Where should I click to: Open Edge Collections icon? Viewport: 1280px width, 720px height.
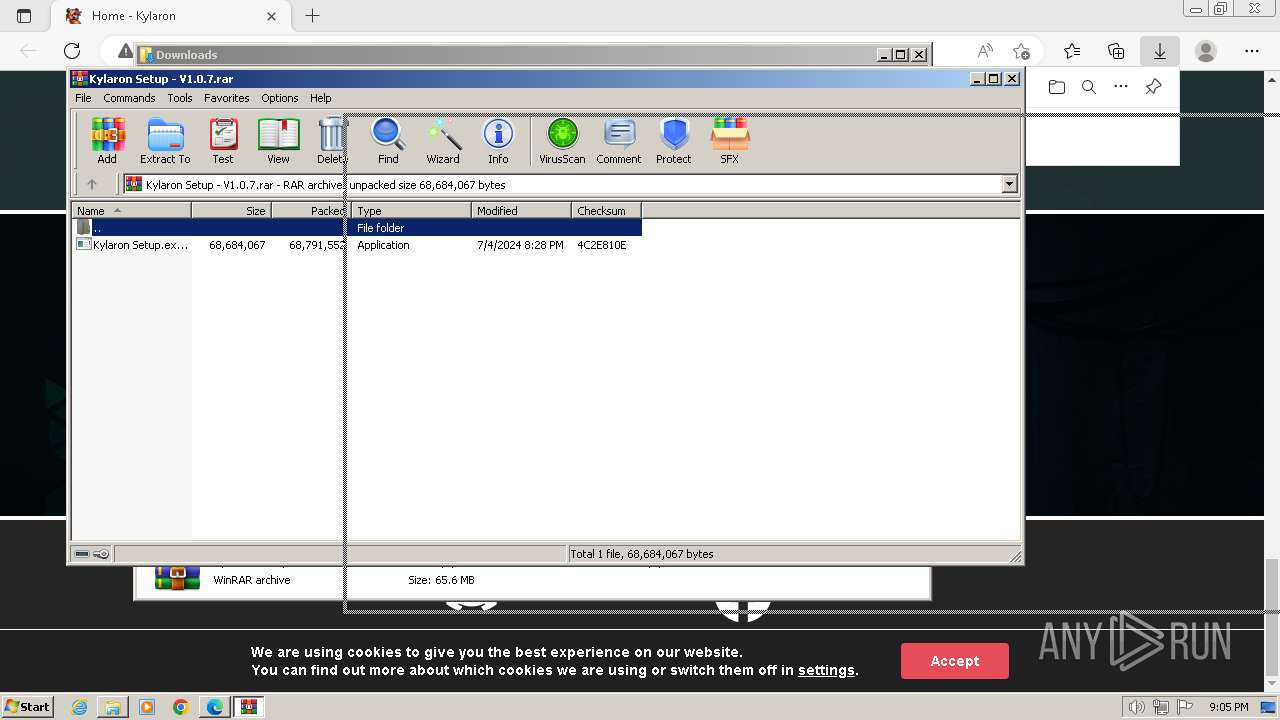1116,51
